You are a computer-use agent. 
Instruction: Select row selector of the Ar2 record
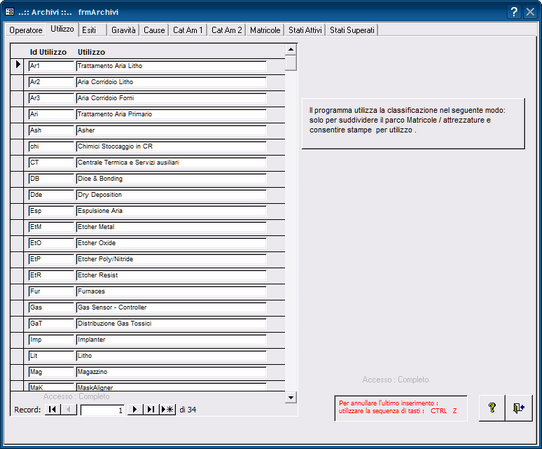(17, 82)
